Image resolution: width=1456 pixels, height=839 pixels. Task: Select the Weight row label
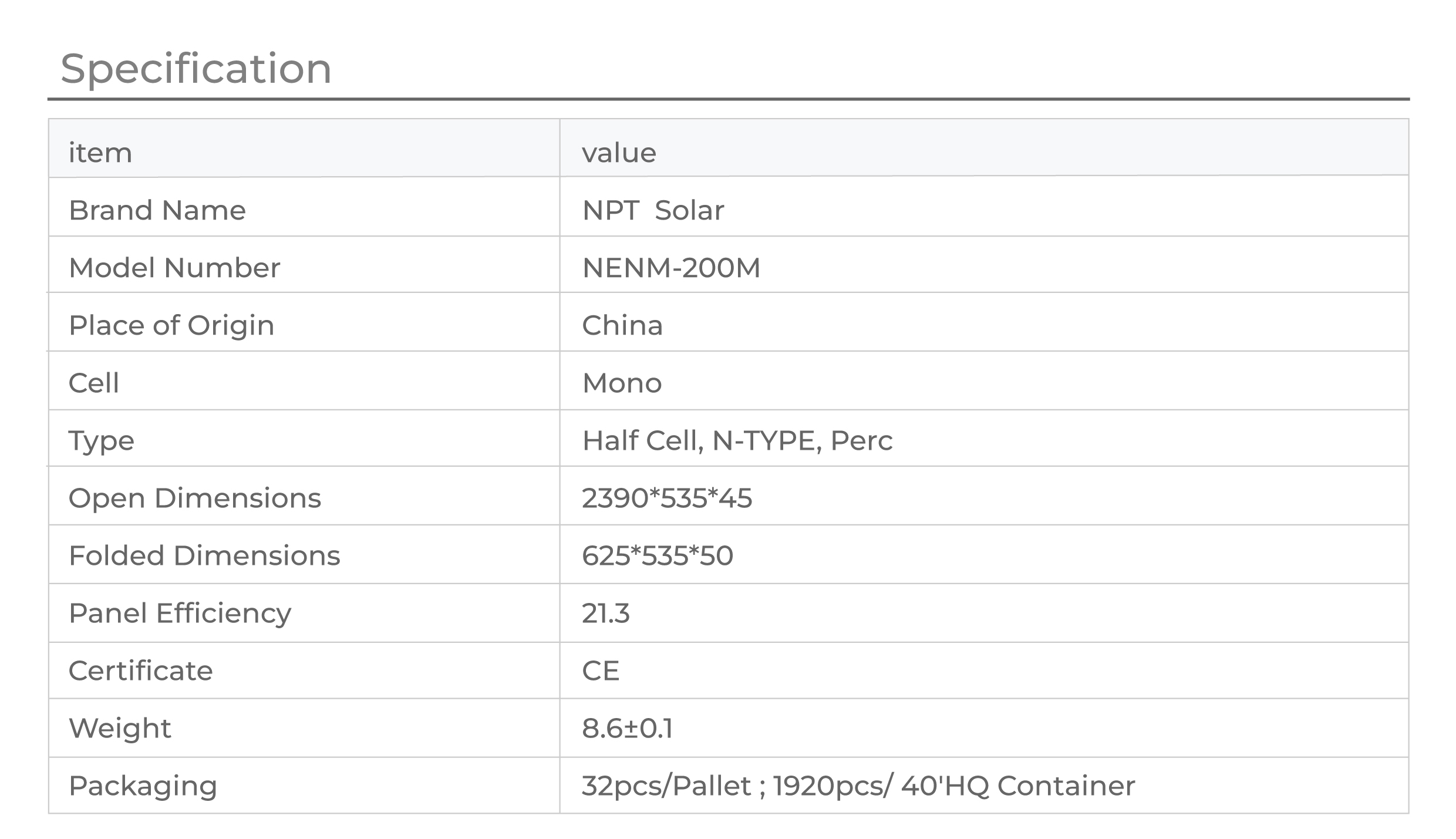(x=120, y=728)
